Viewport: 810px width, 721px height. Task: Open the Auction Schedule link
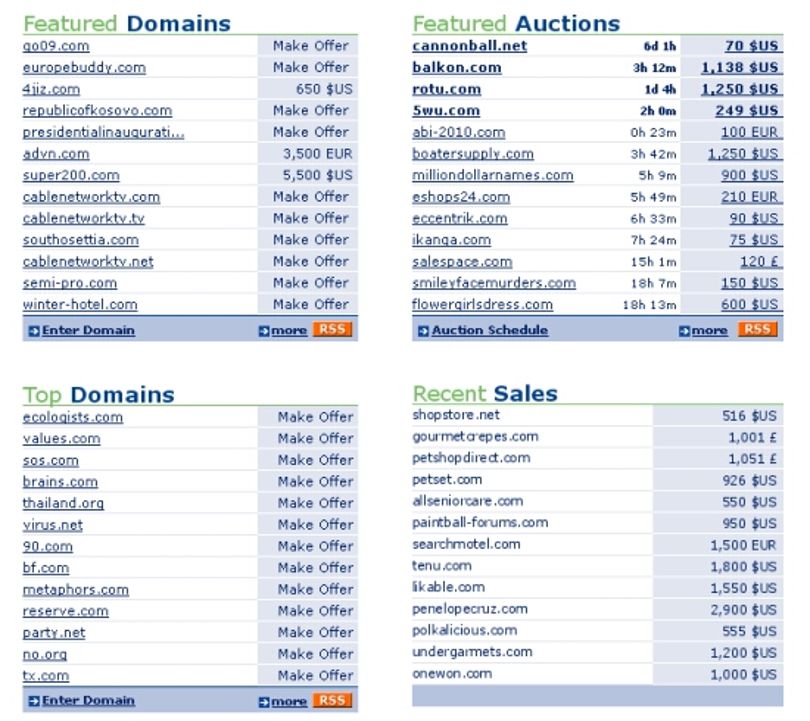tap(490, 331)
